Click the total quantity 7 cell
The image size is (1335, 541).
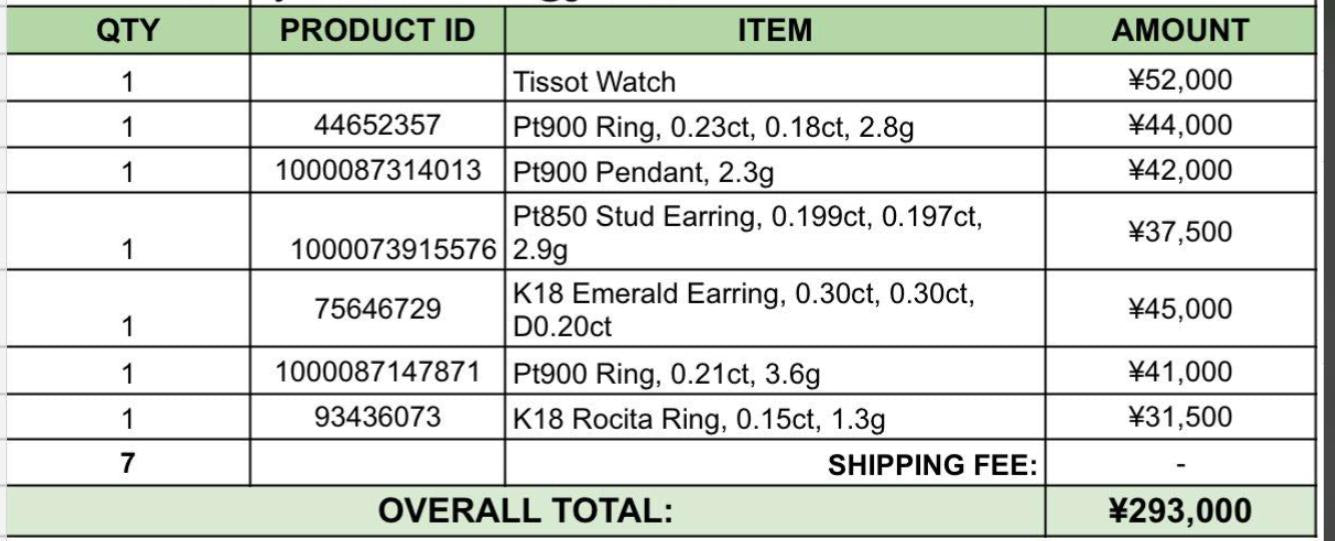[x=127, y=464]
